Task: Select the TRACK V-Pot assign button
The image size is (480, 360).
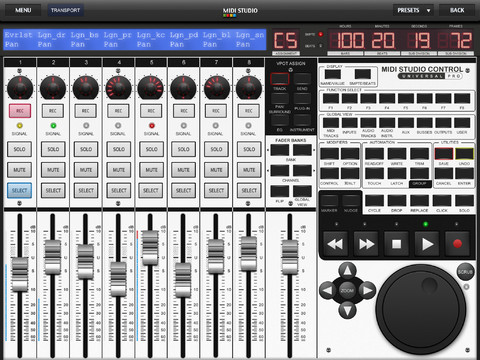Action: (x=280, y=79)
